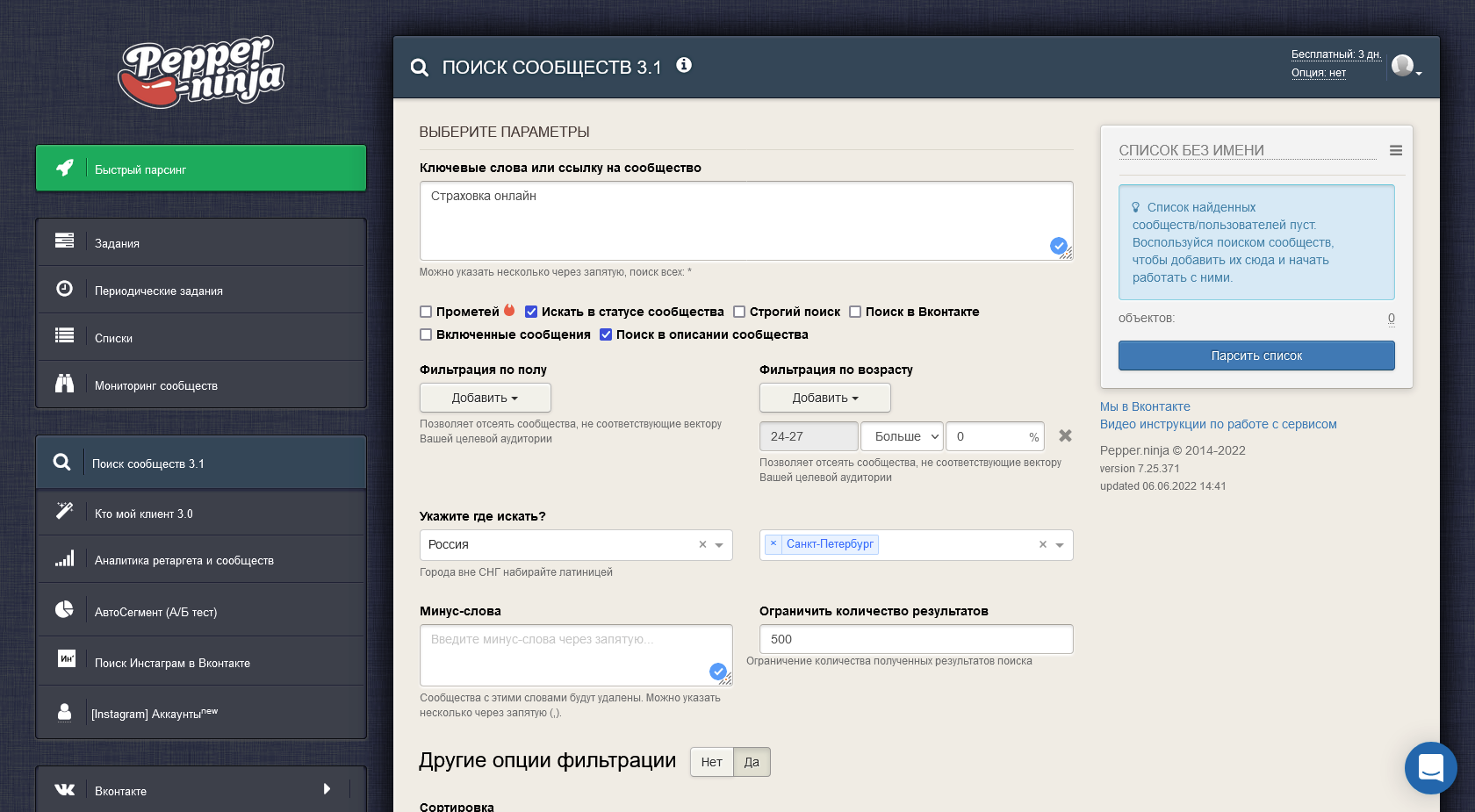Viewport: 1475px width, 812px height.
Task: Click the user avatar in the header
Action: pyautogui.click(x=1402, y=65)
